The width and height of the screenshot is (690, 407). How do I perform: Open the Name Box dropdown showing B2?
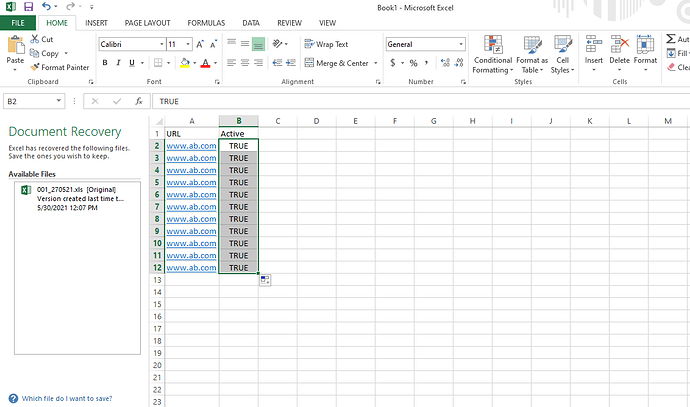[59, 101]
